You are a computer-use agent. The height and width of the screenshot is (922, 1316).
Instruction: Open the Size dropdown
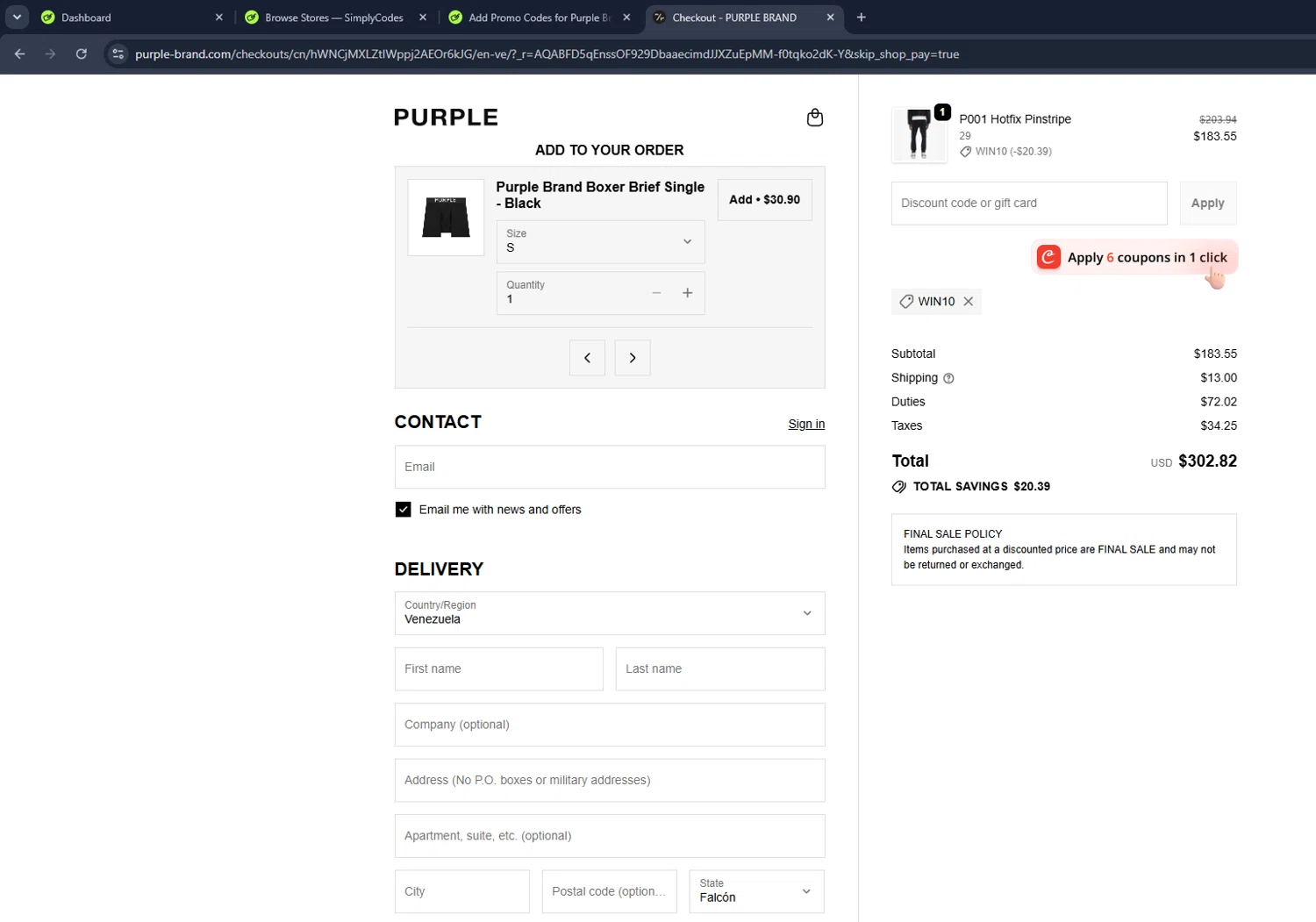(600, 241)
